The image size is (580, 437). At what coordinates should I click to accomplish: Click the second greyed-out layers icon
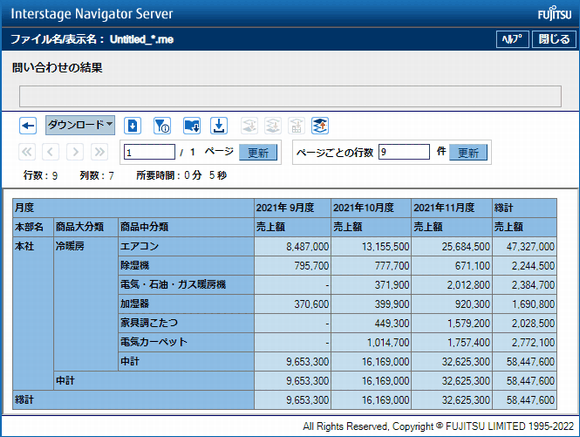click(x=273, y=126)
